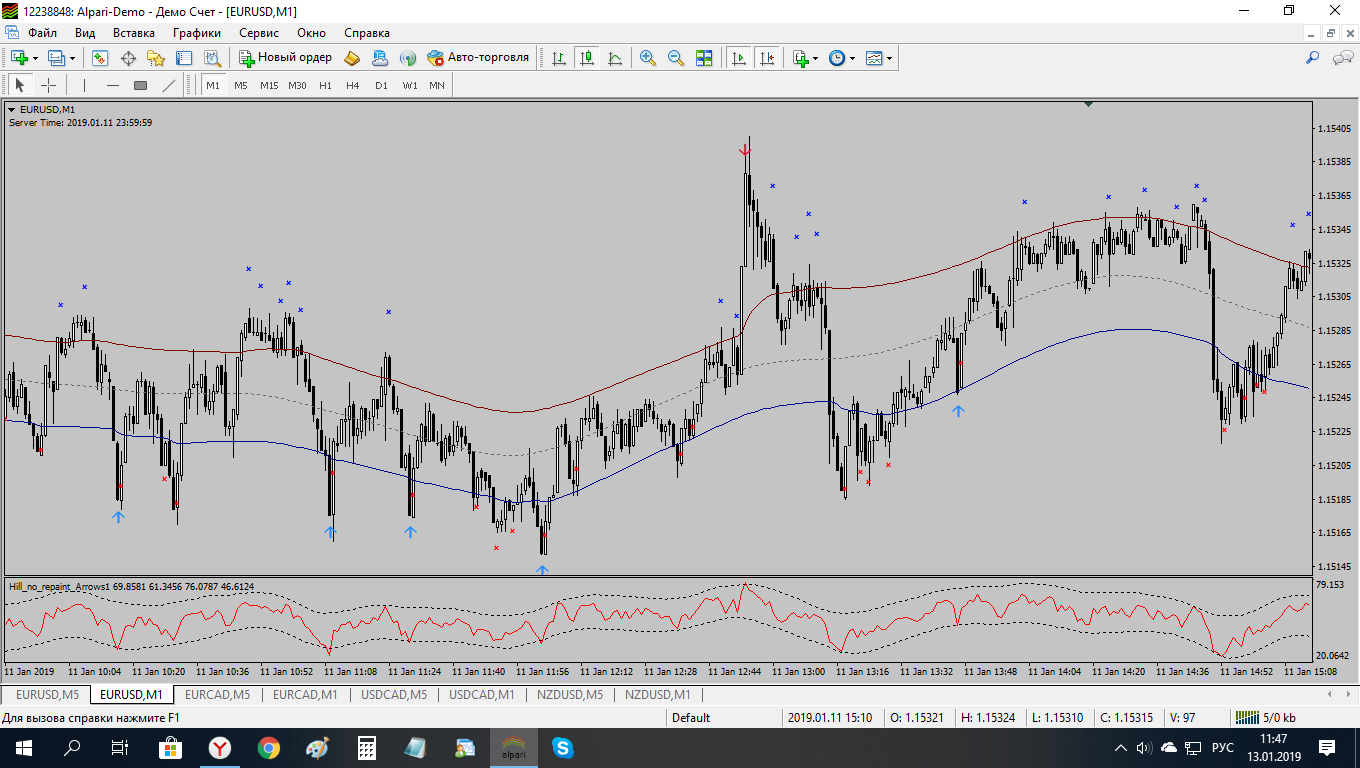Screen dimensions: 1360x768
Task: Open the Calculator taskbar icon
Action: 367,747
